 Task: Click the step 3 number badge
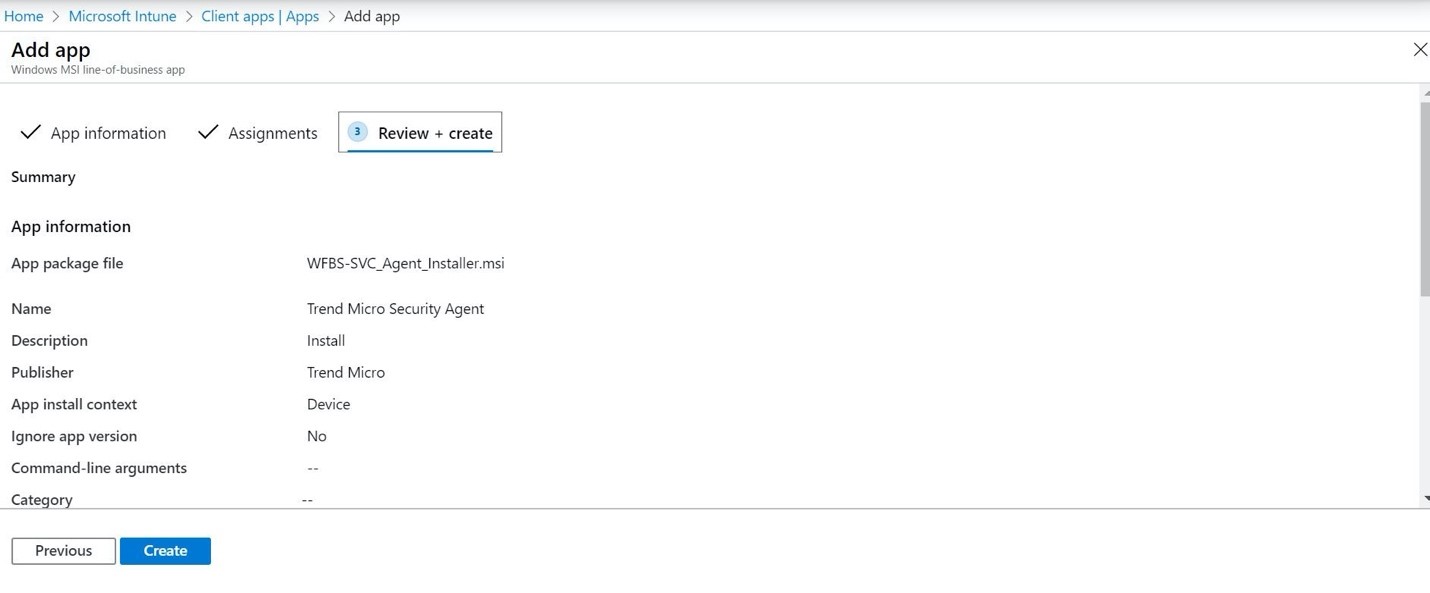pyautogui.click(x=357, y=132)
